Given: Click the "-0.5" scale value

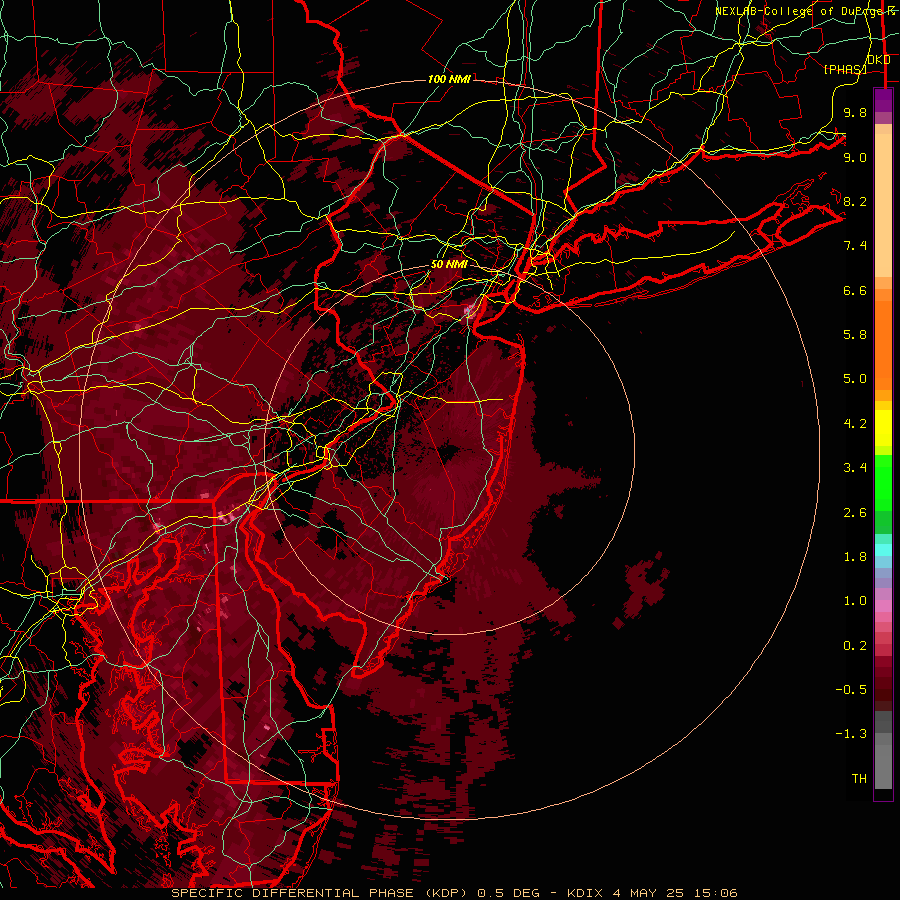Looking at the screenshot, I should (x=851, y=690).
